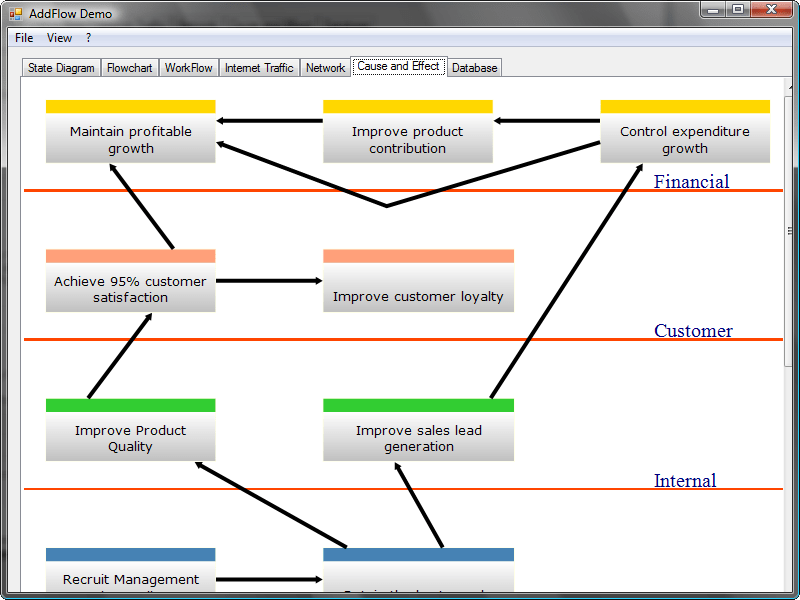The width and height of the screenshot is (800, 600).
Task: Open the ? help menu
Action: [x=88, y=37]
